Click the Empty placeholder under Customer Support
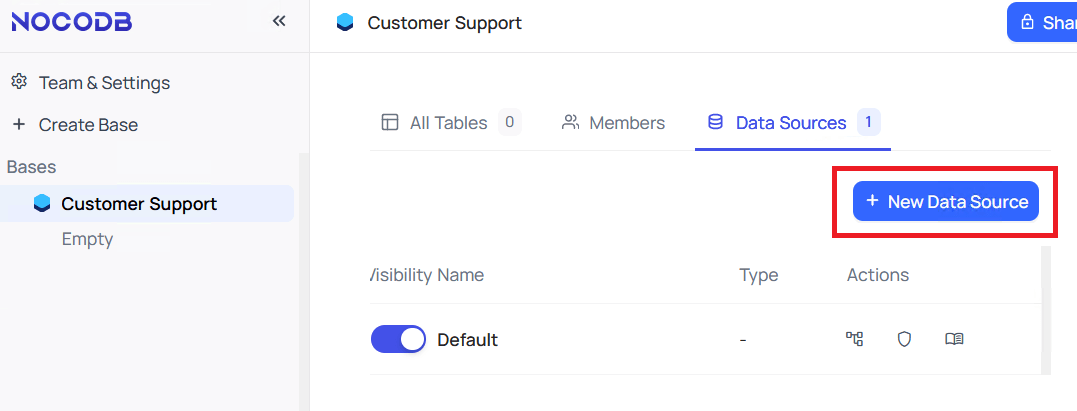 pyautogui.click(x=87, y=239)
